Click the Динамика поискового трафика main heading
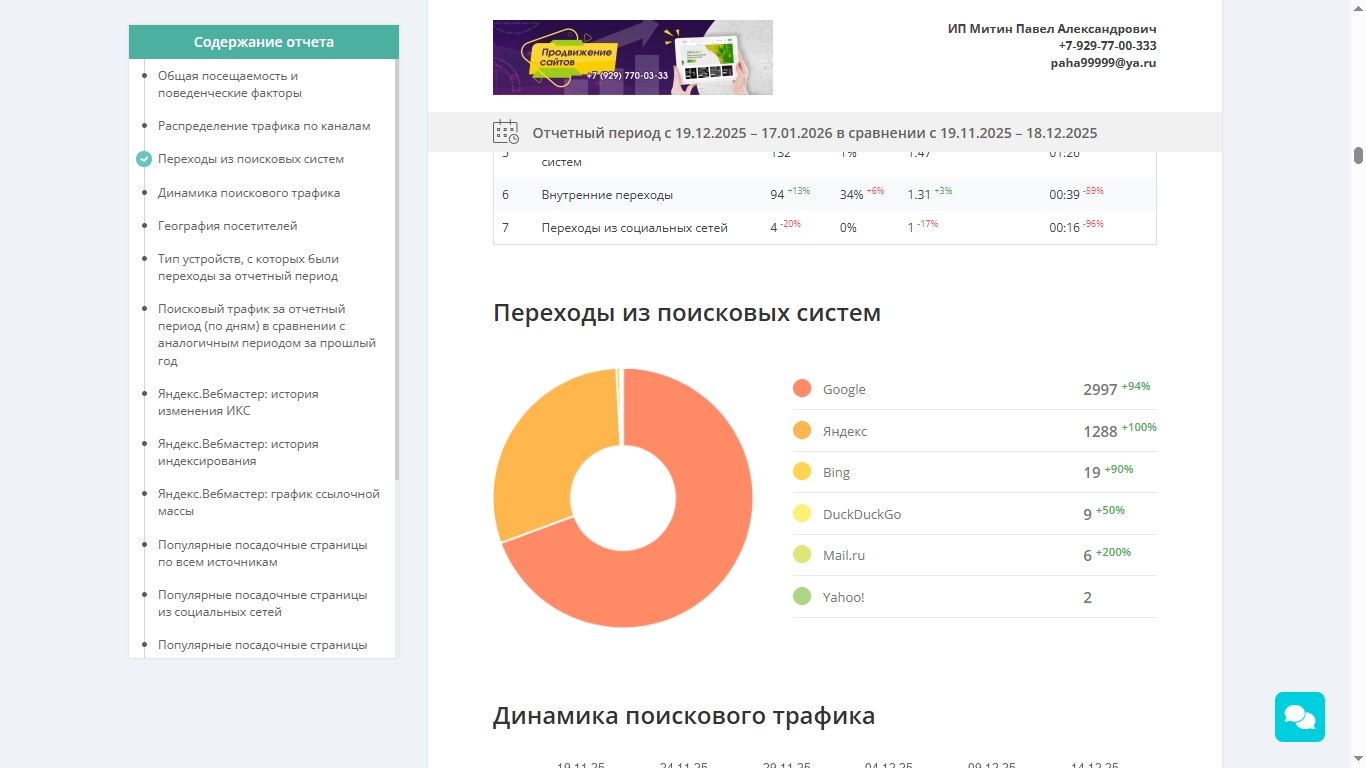The width and height of the screenshot is (1366, 768). [684, 716]
